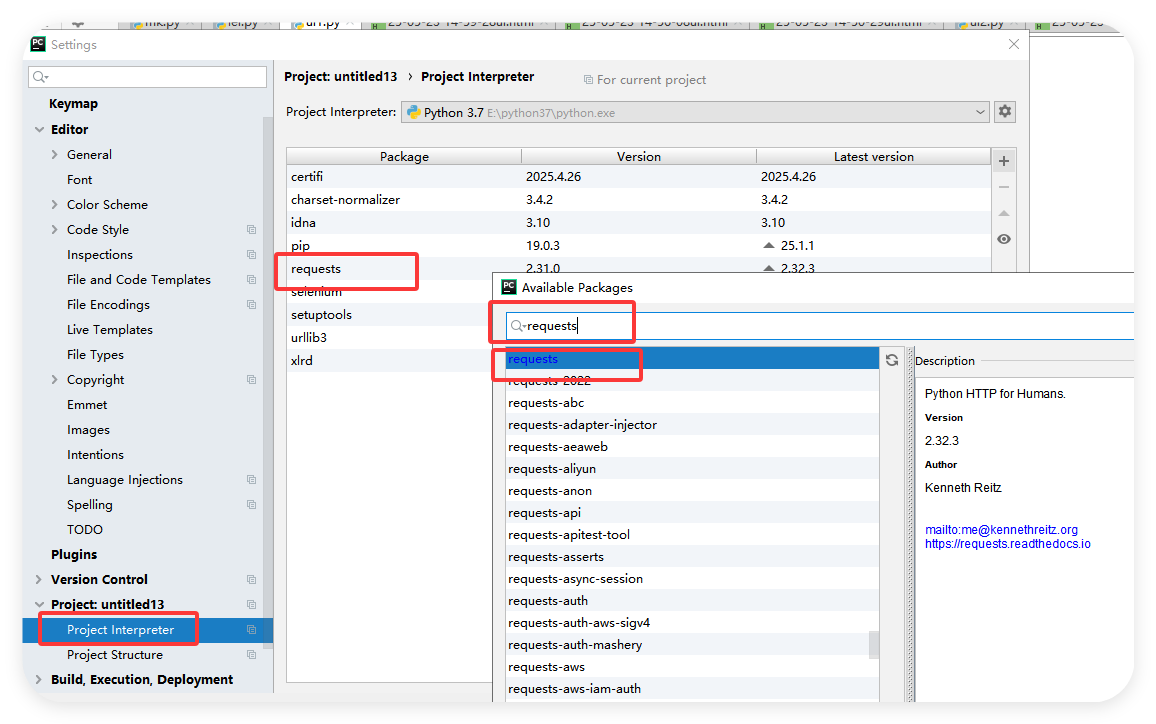The height and width of the screenshot is (724, 1156).
Task: Click the Package column header
Action: (404, 156)
